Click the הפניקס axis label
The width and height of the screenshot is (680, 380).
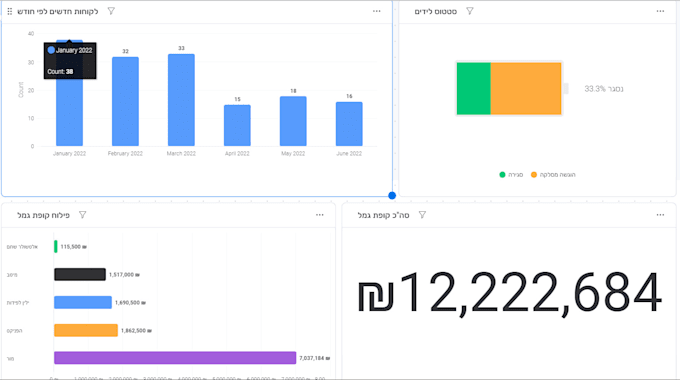pyautogui.click(x=14, y=331)
